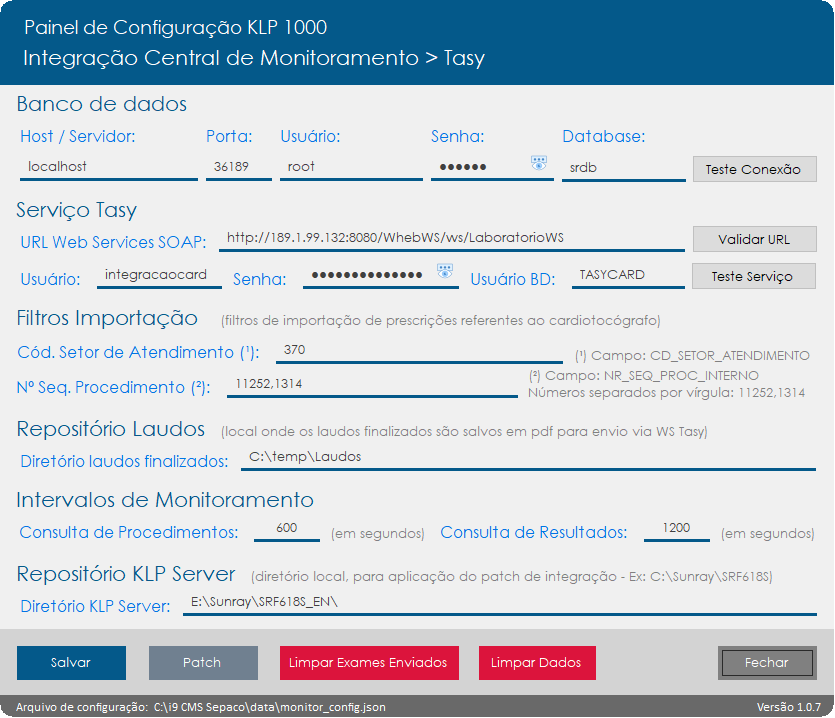Click the Campo: CD_SETOR_ATENDIMENTO hint text
The width and height of the screenshot is (835, 718).
click(692, 356)
